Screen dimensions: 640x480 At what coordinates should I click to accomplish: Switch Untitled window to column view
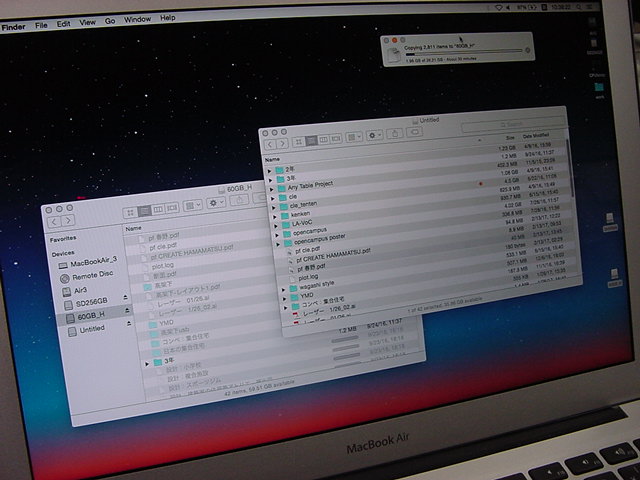tap(323, 140)
